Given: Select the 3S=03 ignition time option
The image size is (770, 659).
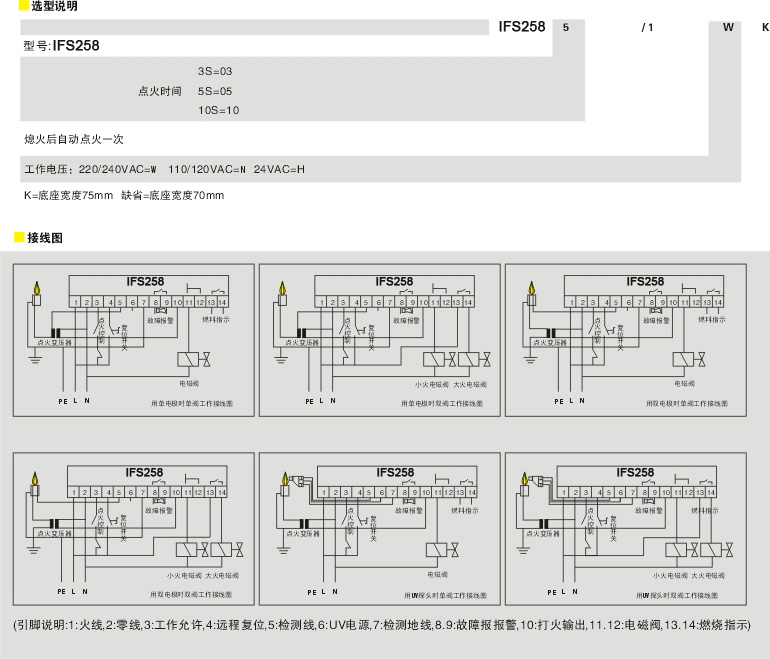Looking at the screenshot, I should (x=215, y=71).
